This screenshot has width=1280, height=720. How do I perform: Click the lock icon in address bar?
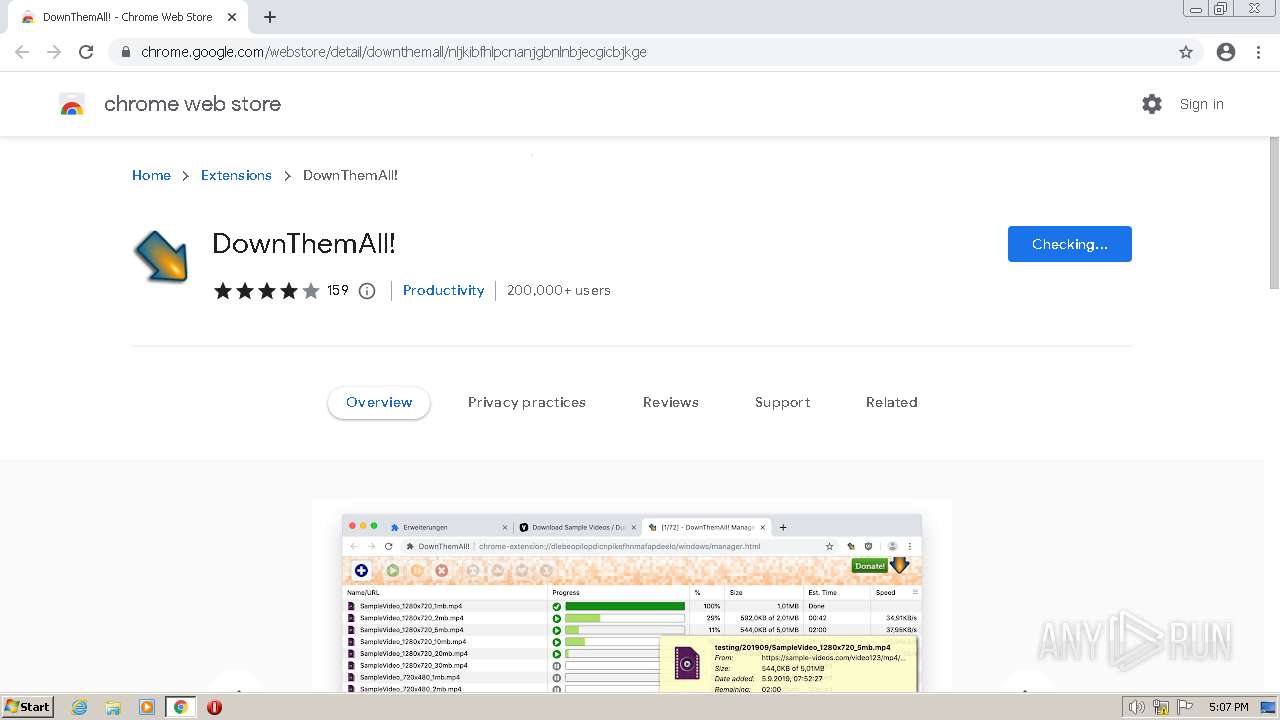click(126, 52)
